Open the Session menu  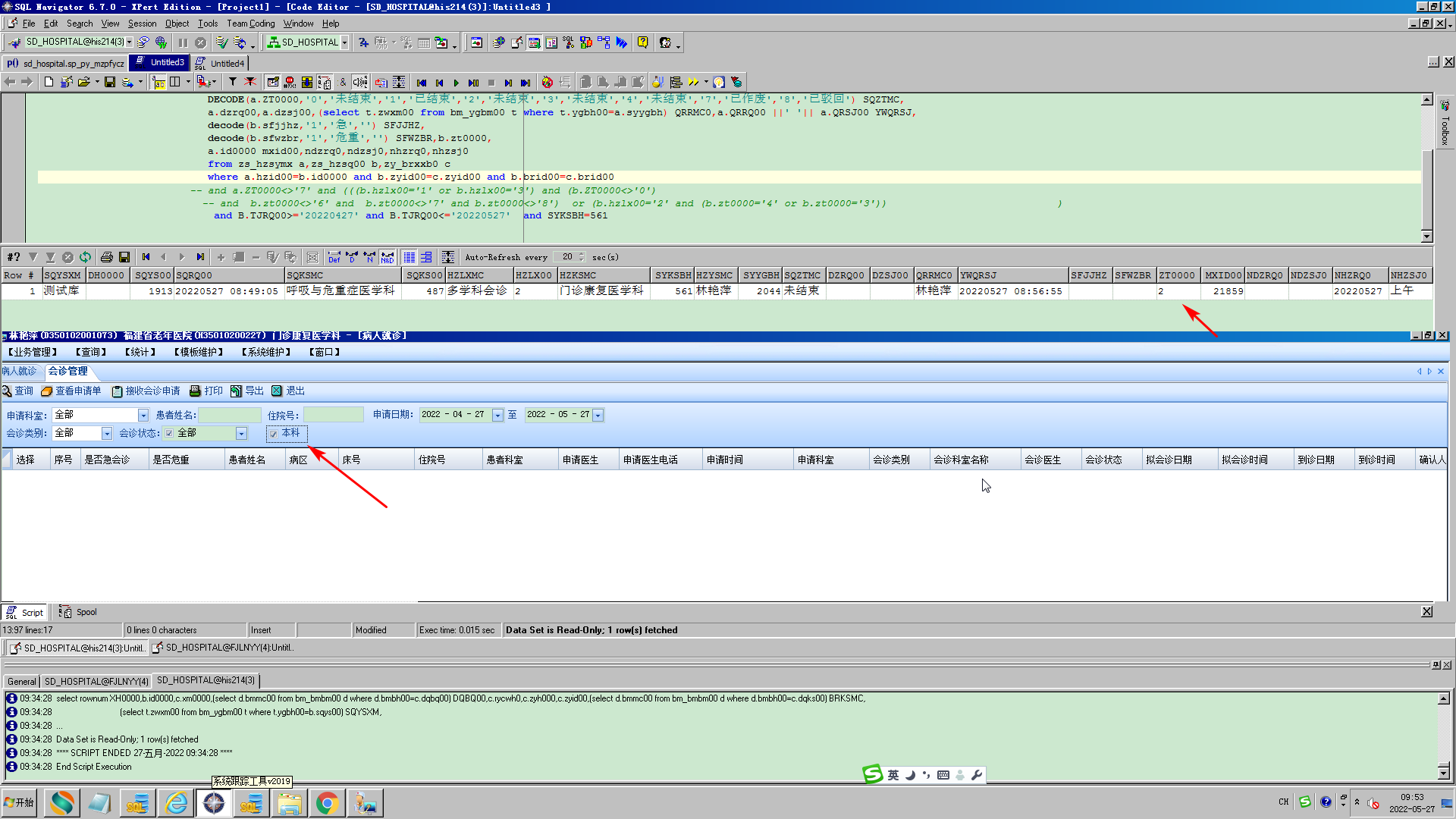pyautogui.click(x=142, y=24)
